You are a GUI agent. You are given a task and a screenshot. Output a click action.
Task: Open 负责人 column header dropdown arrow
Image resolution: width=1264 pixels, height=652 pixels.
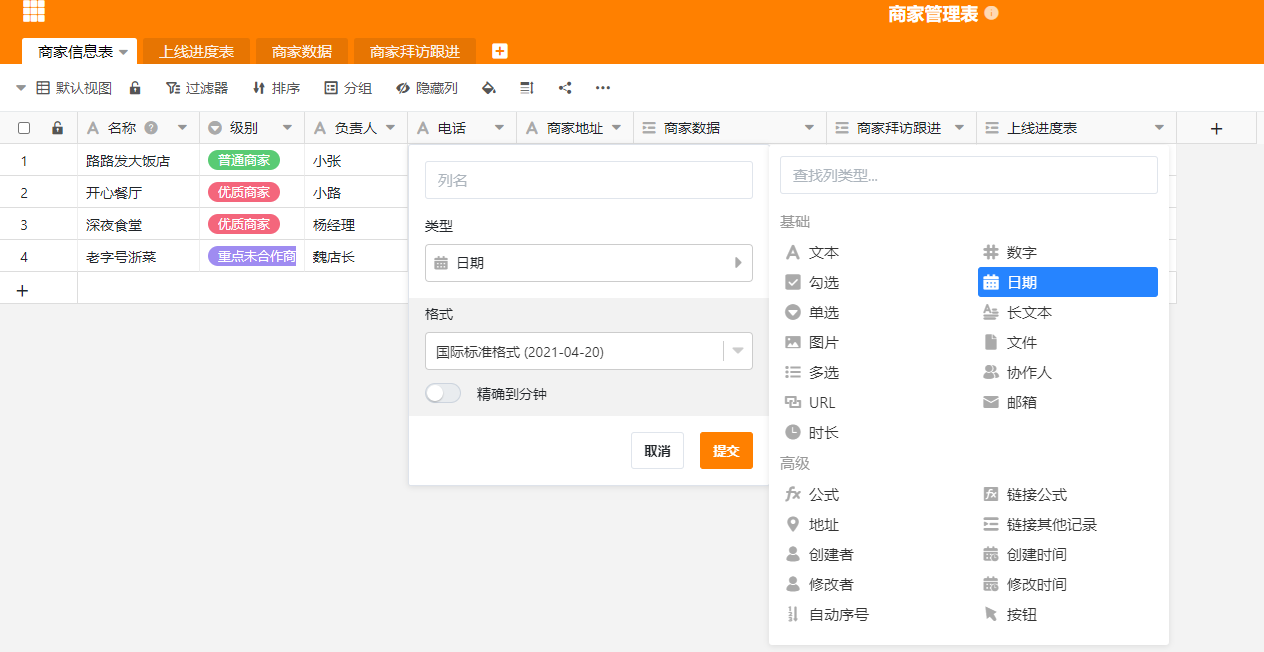click(x=390, y=128)
